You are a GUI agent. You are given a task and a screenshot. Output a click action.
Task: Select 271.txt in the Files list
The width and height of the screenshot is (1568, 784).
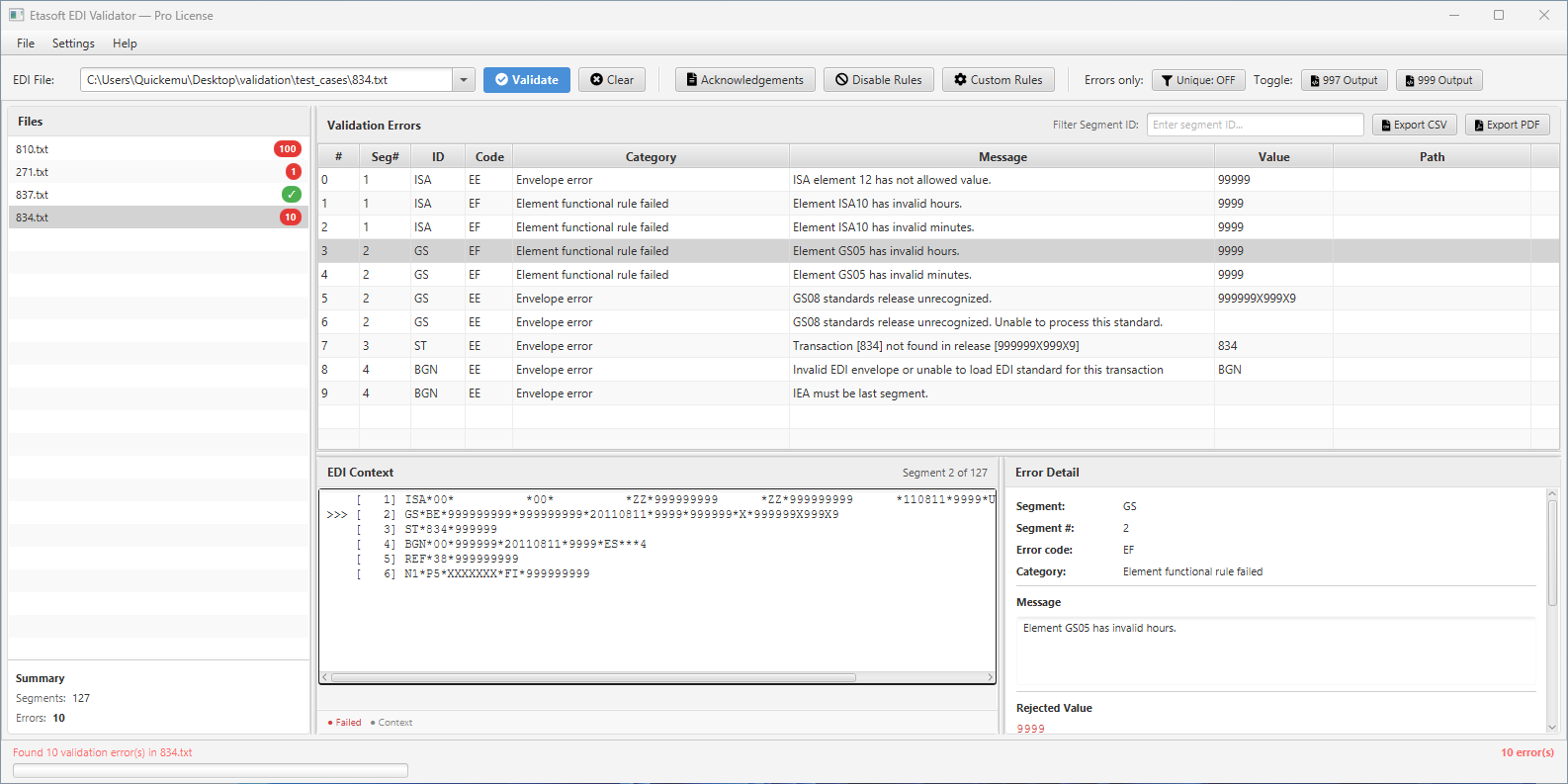pos(158,172)
